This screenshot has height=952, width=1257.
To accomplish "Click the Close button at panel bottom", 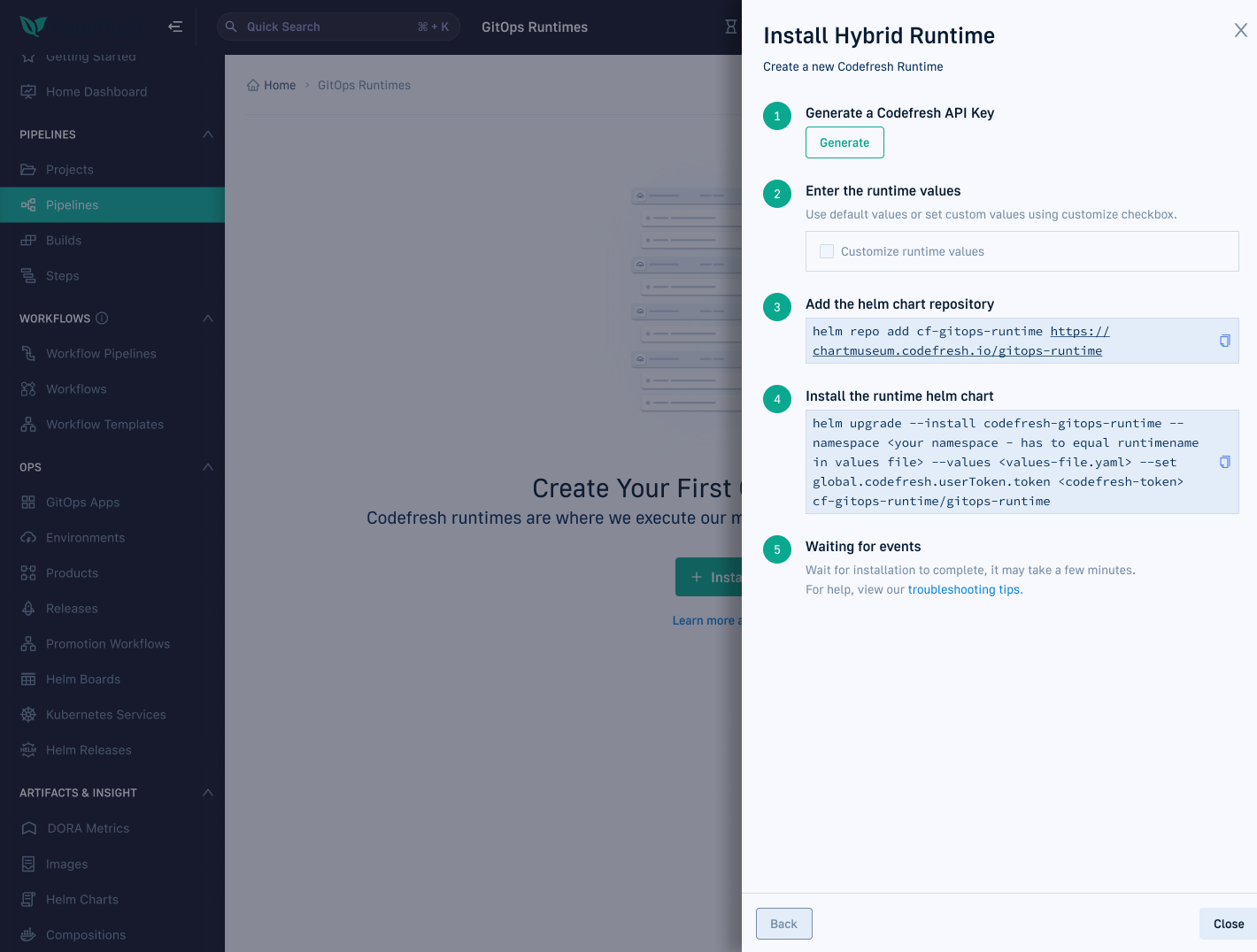I will [1229, 924].
